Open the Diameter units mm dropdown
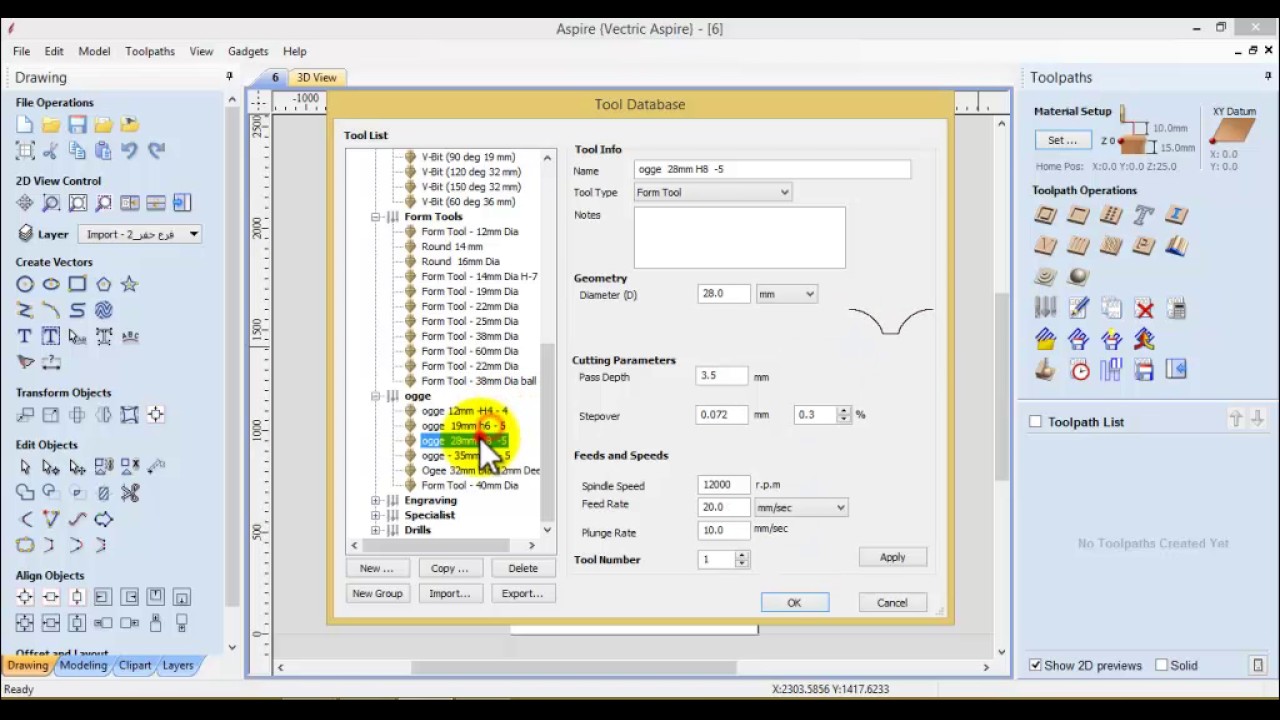The image size is (1280, 720). click(786, 294)
